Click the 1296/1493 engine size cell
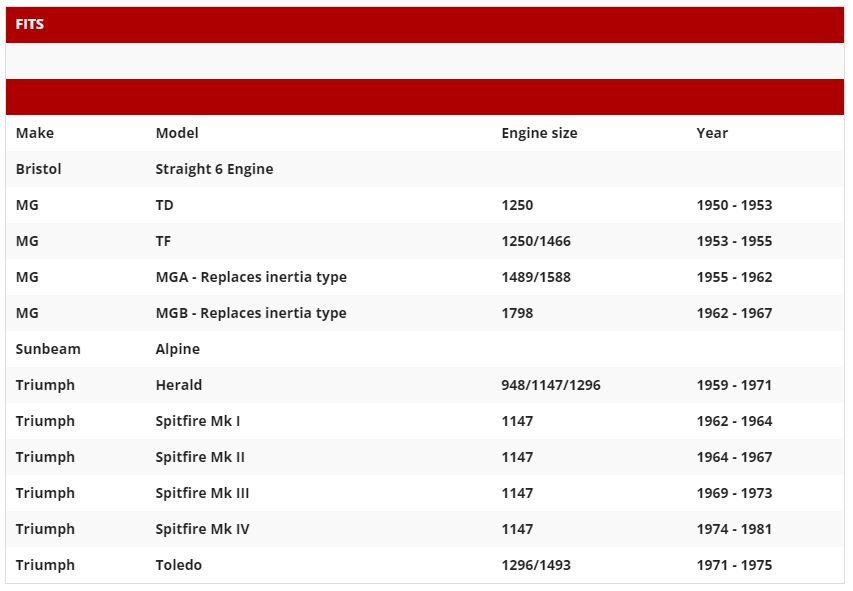Screen dimensions: 853x591 click(536, 565)
